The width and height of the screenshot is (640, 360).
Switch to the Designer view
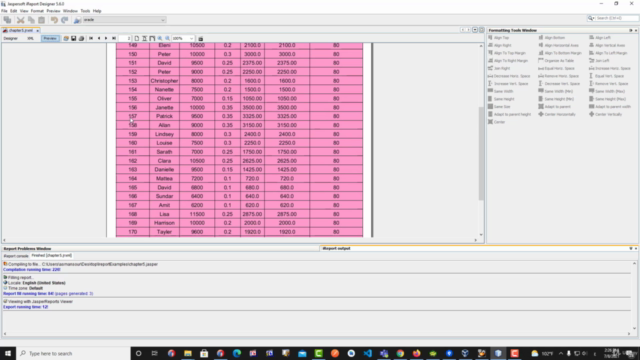tap(11, 38)
